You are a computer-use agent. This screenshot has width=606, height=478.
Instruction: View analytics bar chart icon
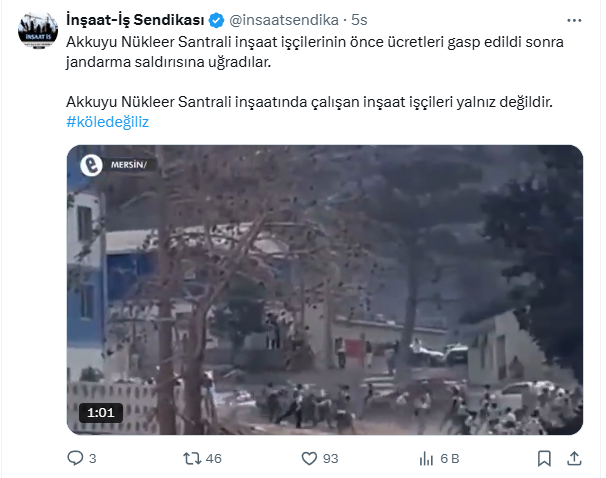coord(426,459)
